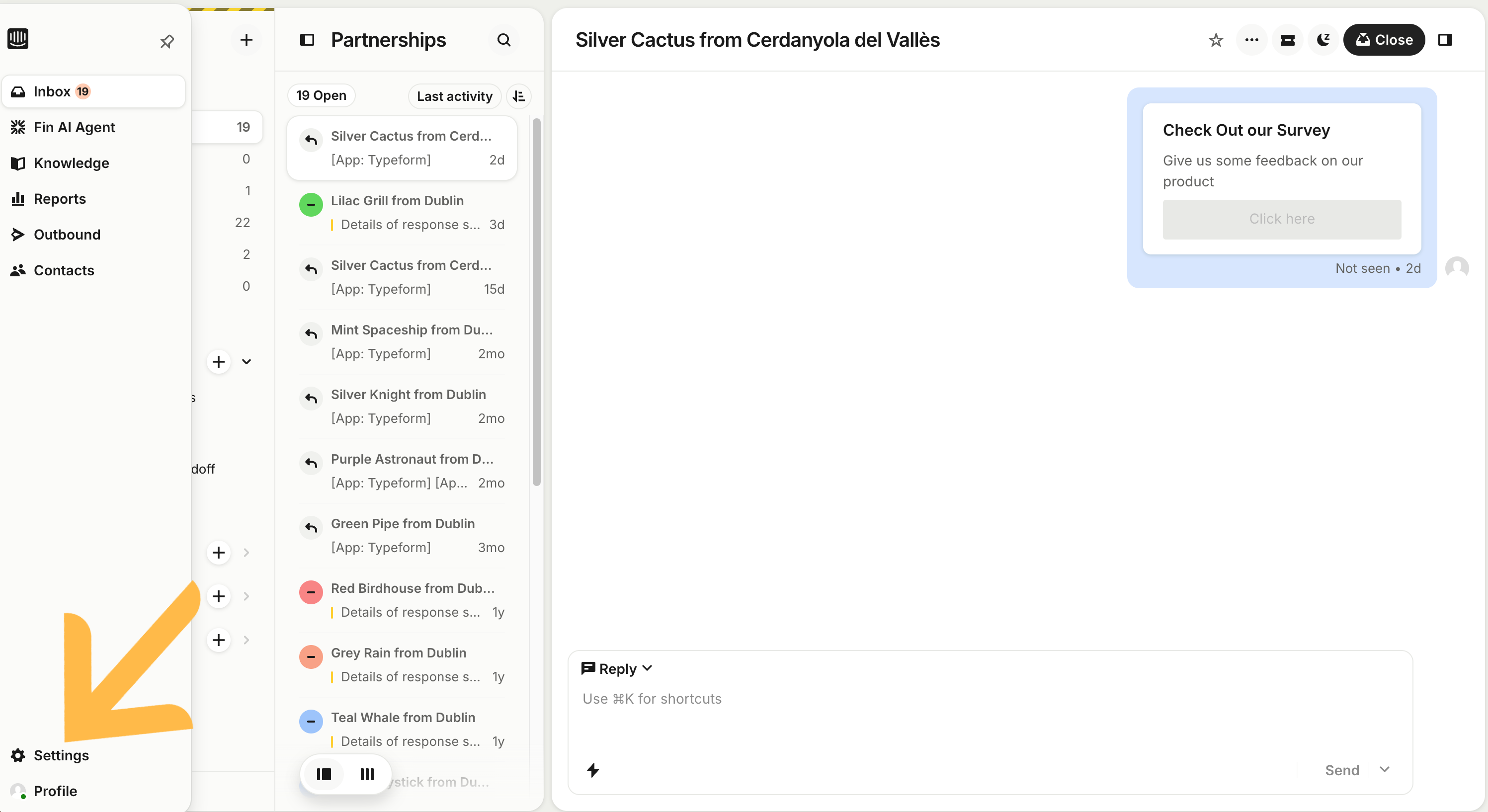1488x812 pixels.
Task: Close the conversation with Close button
Action: (1384, 40)
